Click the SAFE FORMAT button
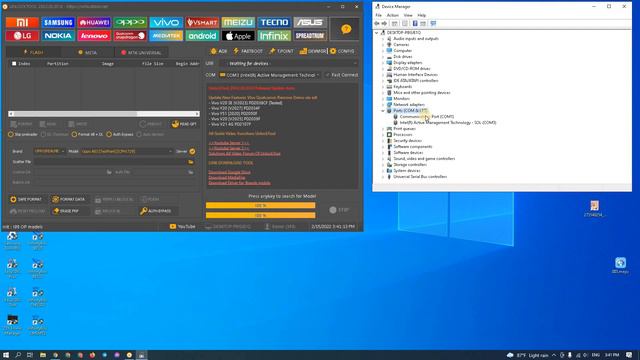This screenshot has width=640, height=360. (27, 199)
